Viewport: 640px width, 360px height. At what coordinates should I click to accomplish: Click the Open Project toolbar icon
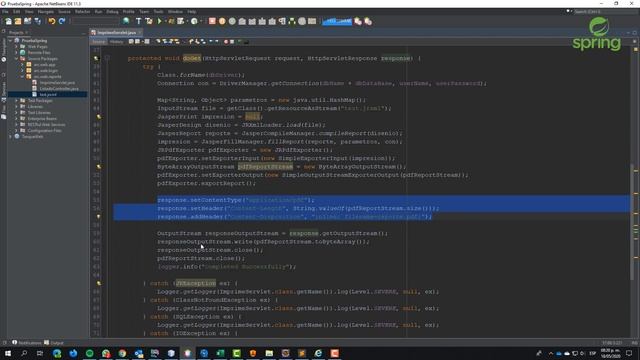coord(28,21)
